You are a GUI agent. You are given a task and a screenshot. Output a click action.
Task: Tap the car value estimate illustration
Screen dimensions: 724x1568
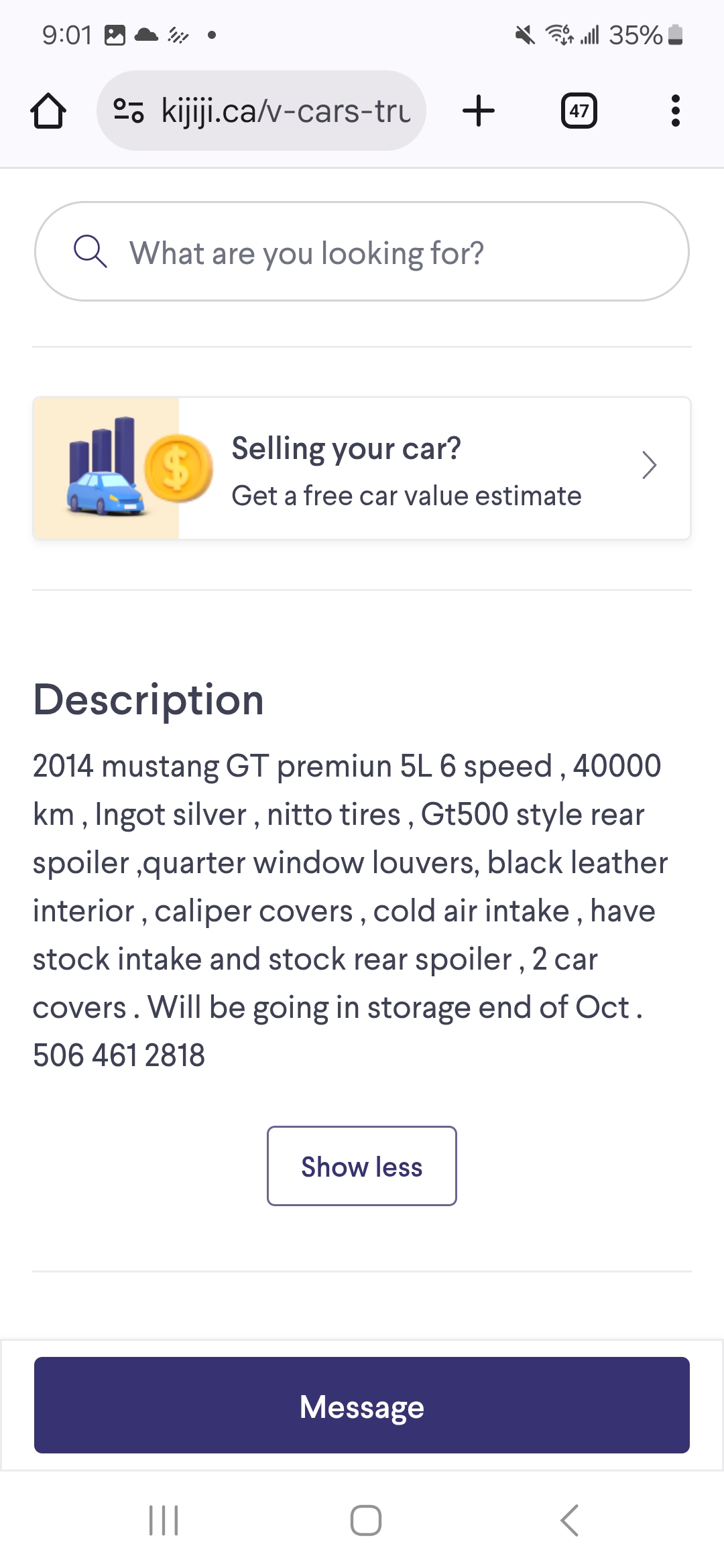tap(107, 468)
